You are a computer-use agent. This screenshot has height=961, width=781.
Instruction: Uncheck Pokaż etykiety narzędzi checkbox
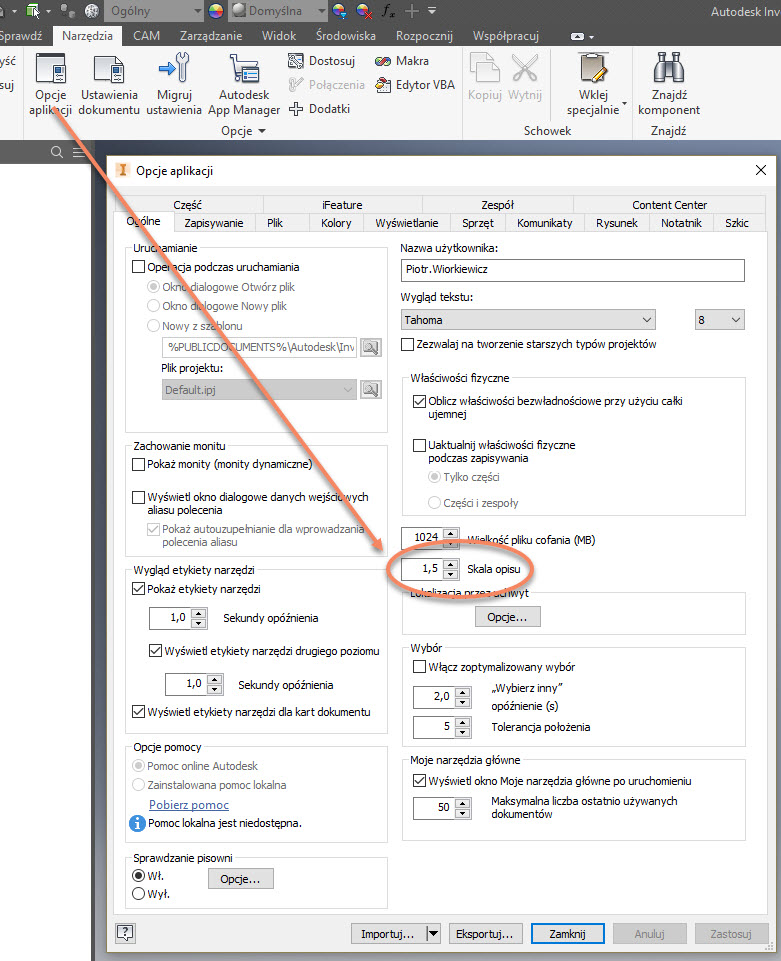pyautogui.click(x=139, y=590)
